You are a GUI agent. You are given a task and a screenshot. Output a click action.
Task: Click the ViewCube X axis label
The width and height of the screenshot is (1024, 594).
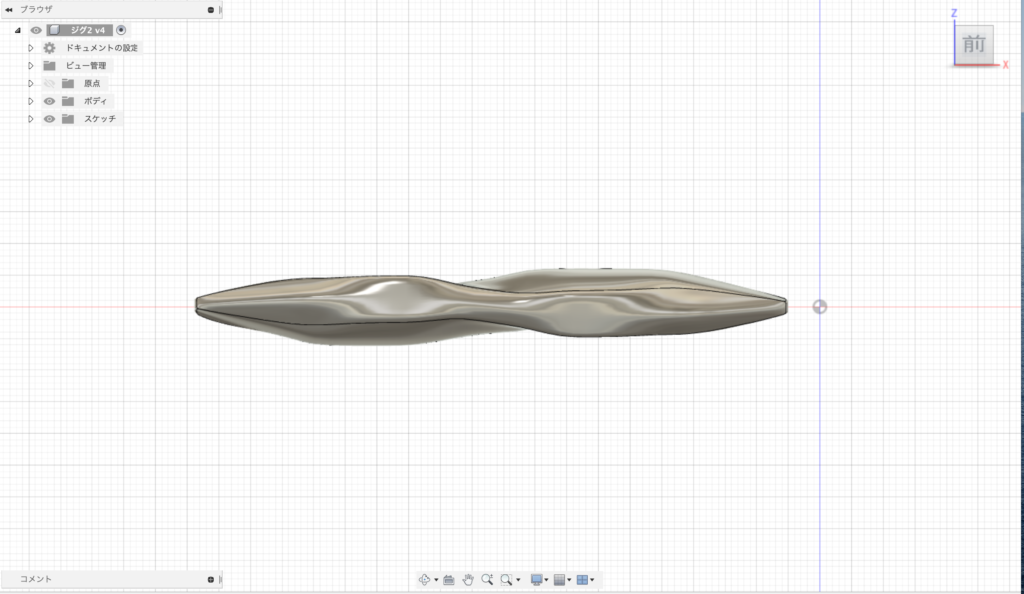(1006, 65)
